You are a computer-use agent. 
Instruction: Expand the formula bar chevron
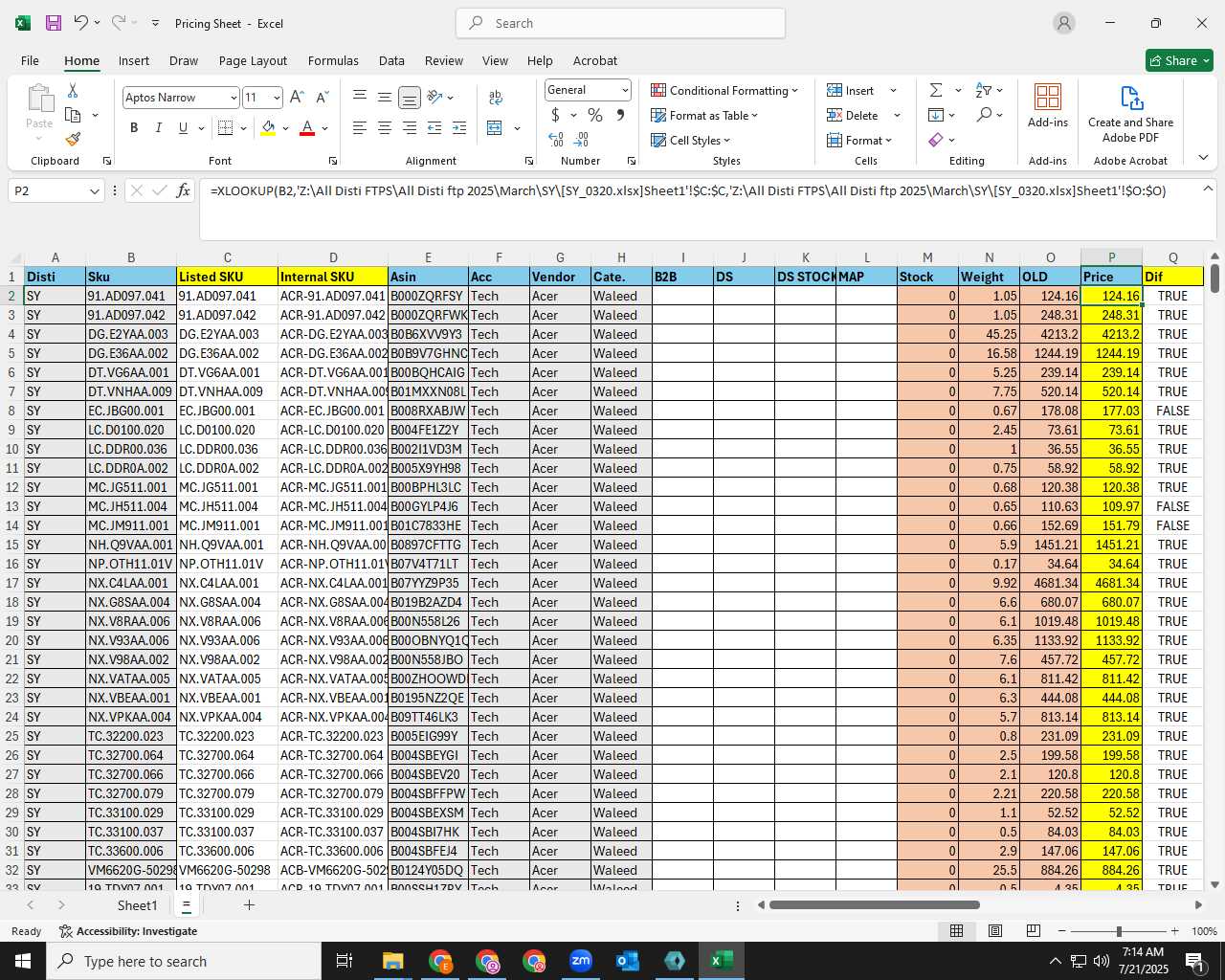point(1208,189)
